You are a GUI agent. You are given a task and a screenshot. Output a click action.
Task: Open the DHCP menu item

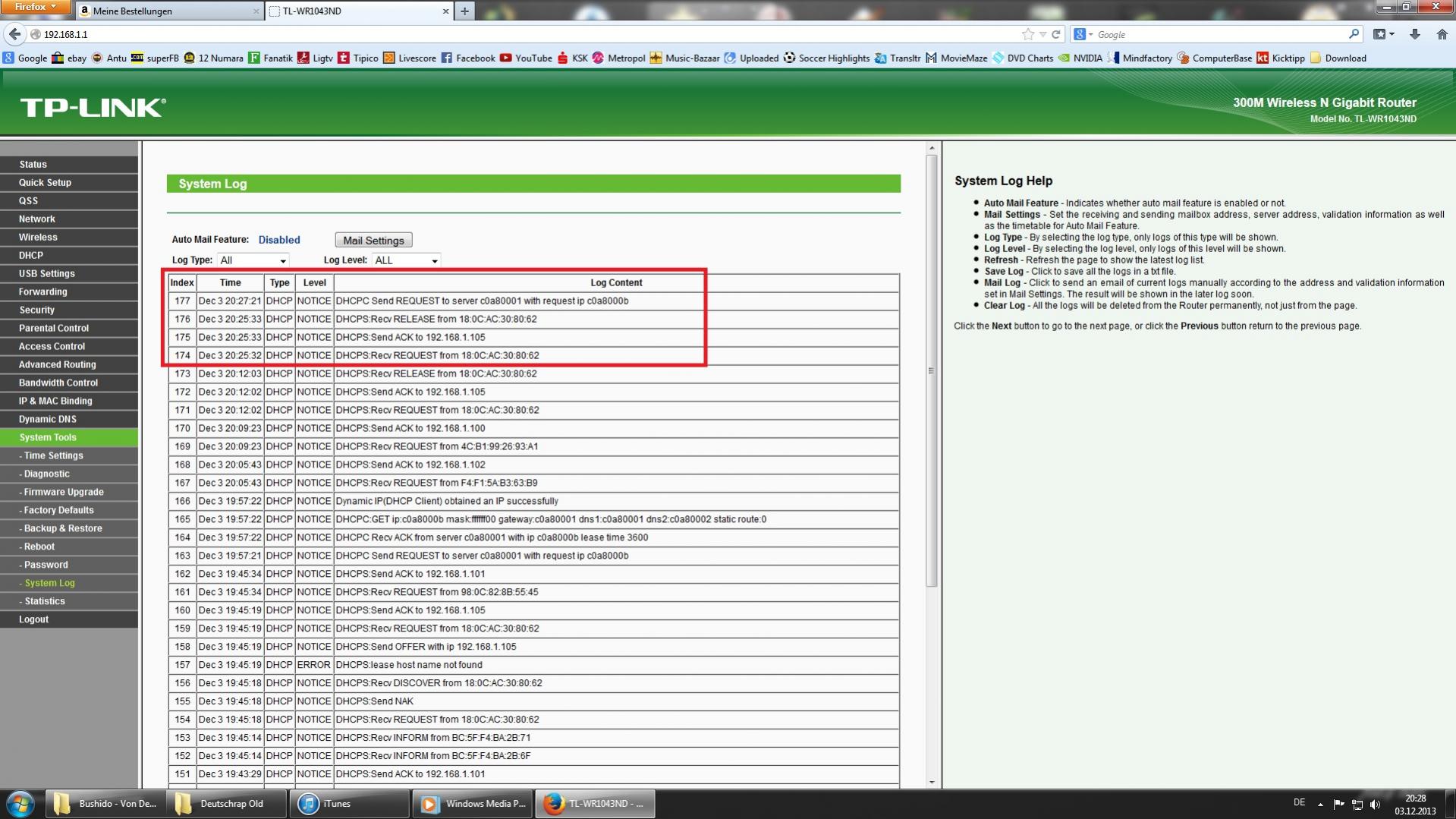click(x=69, y=255)
